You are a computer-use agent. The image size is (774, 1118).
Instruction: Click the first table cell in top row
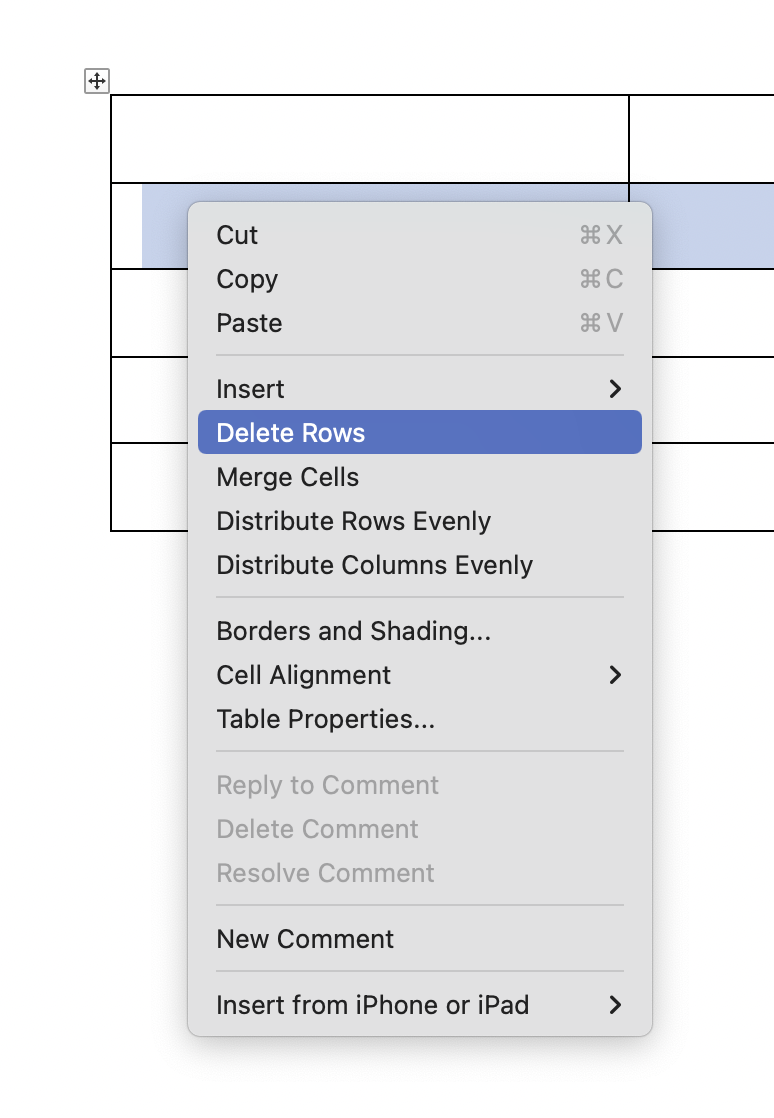[x=369, y=139]
